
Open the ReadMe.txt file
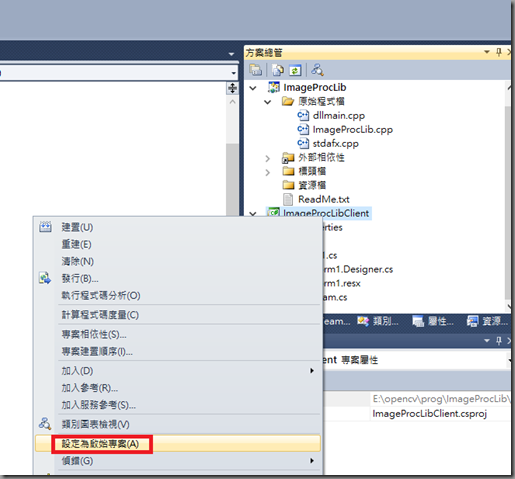click(324, 199)
